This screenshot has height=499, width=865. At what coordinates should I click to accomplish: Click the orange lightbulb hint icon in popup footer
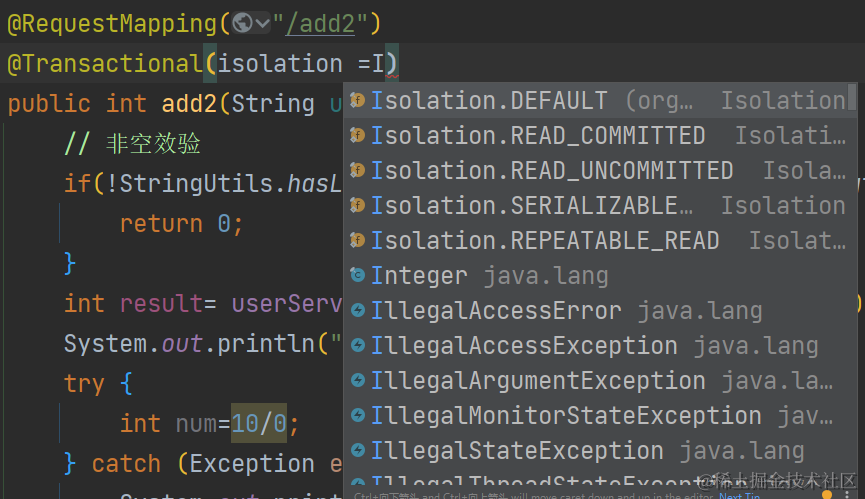pos(826,495)
